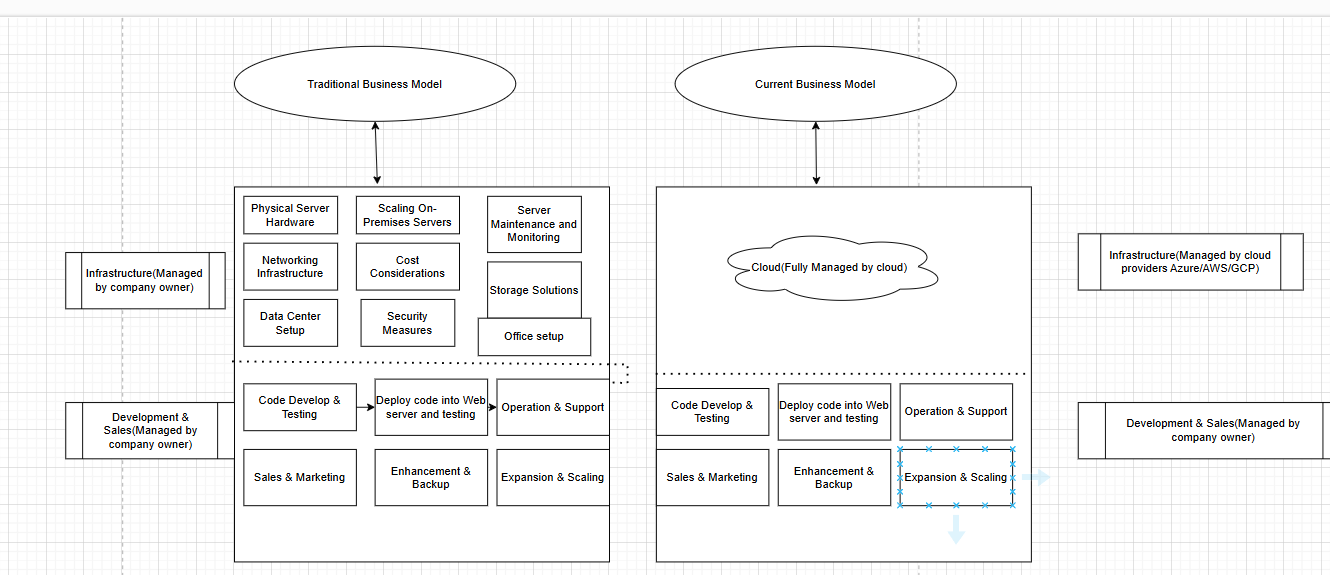Choose the Security Measures box
This screenshot has height=575, width=1330.
point(407,323)
